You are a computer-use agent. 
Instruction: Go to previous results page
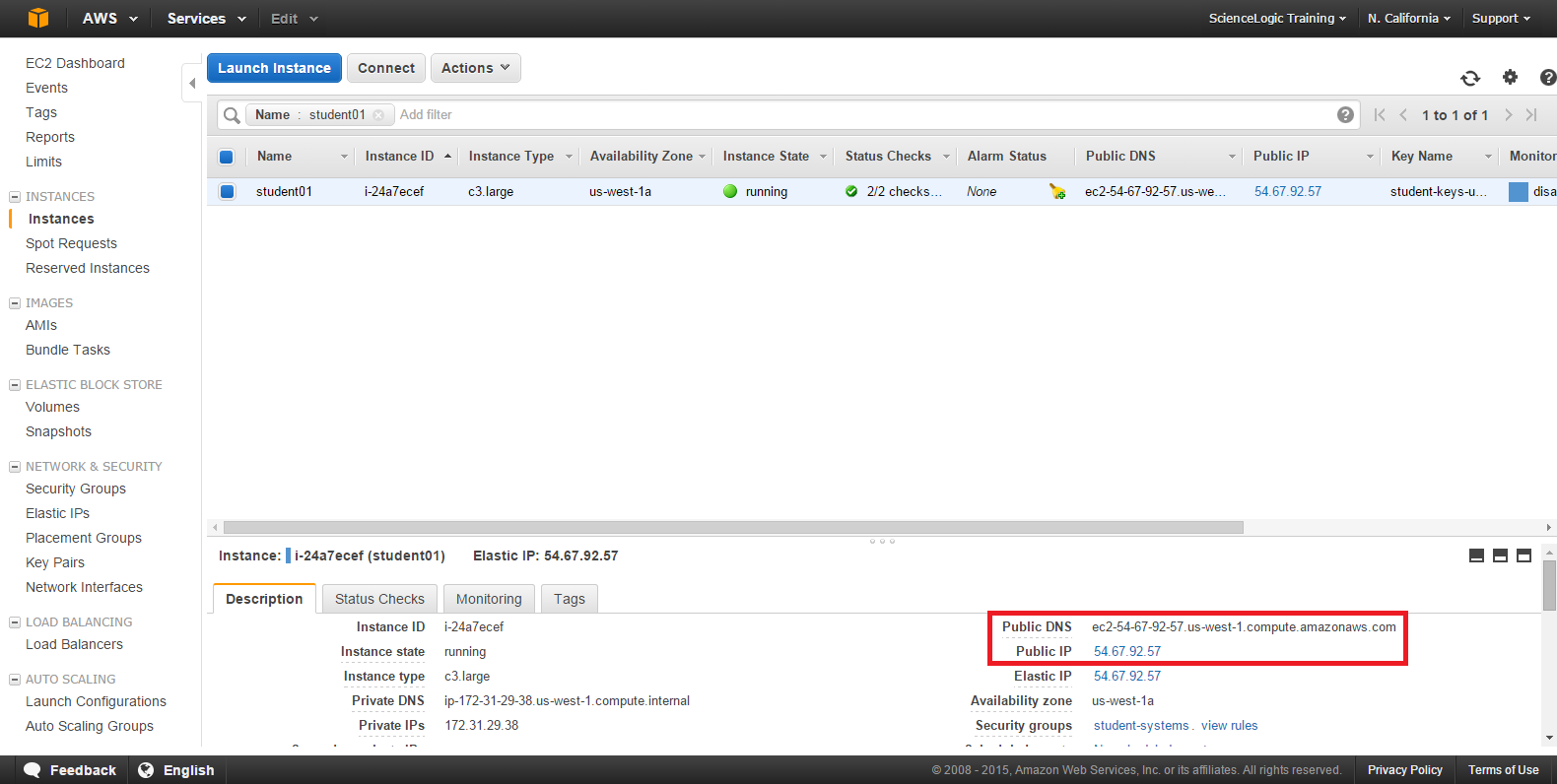pyautogui.click(x=1403, y=115)
